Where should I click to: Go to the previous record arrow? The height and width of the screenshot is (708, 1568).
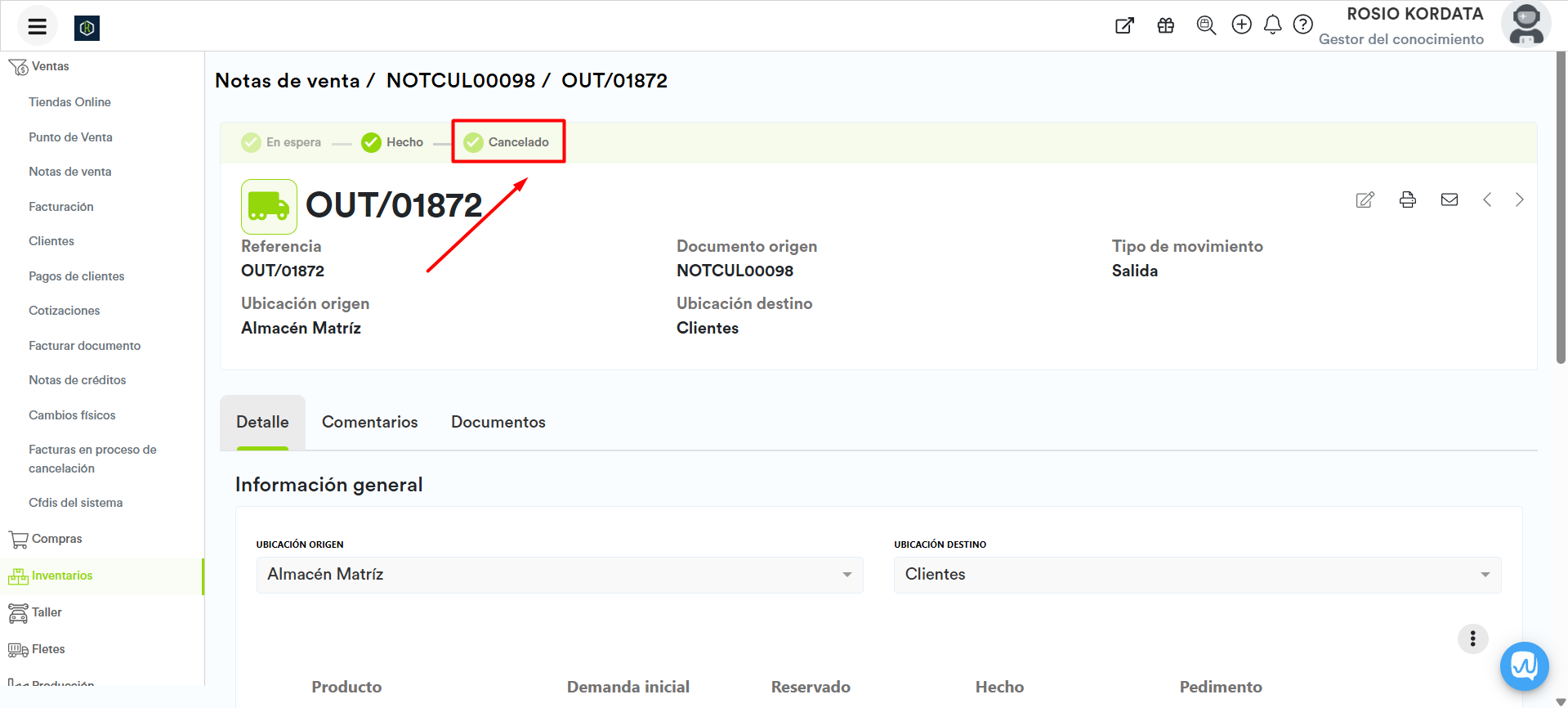1487,200
